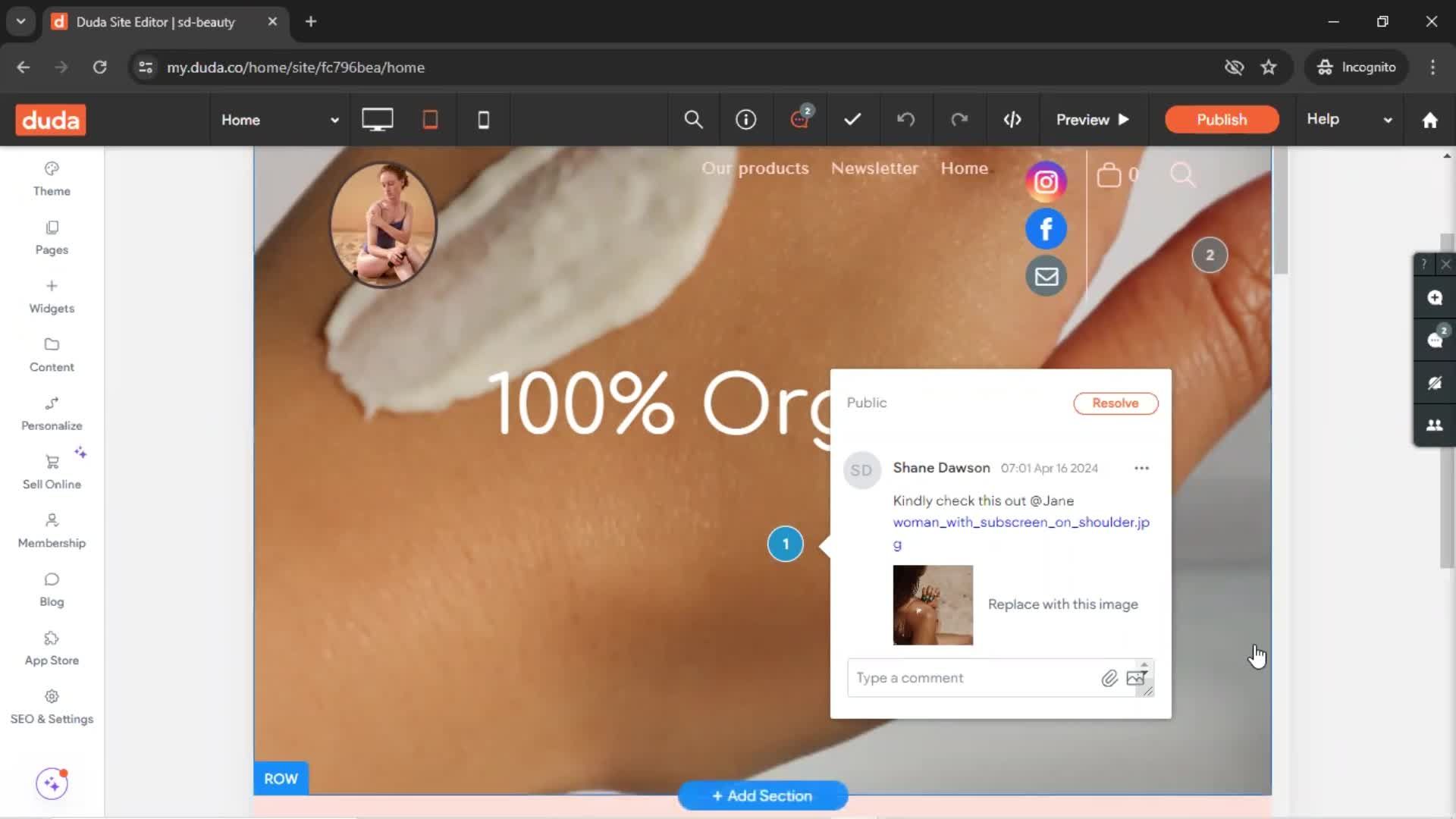
Task: Click the ROW label tag
Action: tap(281, 779)
